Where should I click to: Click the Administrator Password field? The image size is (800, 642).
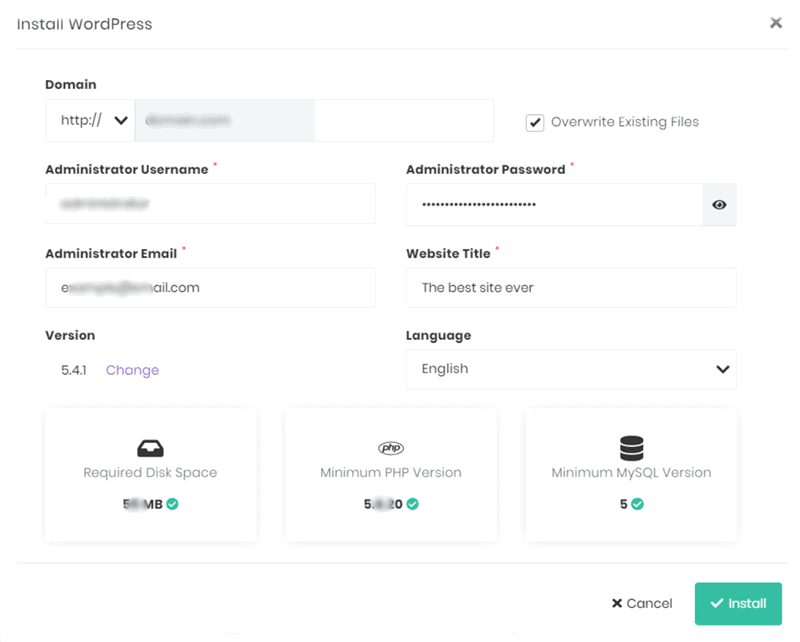coord(555,205)
